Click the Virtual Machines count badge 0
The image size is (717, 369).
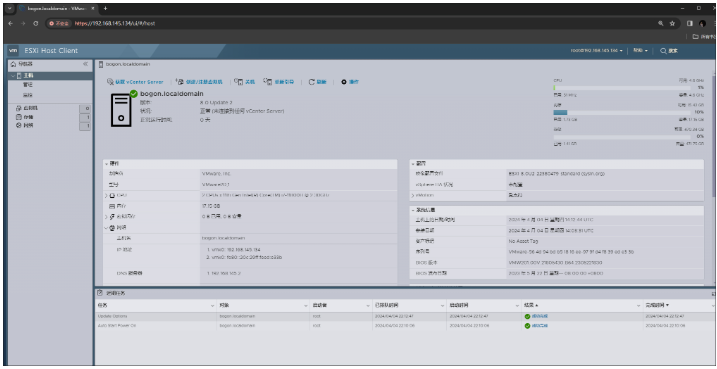(86, 108)
